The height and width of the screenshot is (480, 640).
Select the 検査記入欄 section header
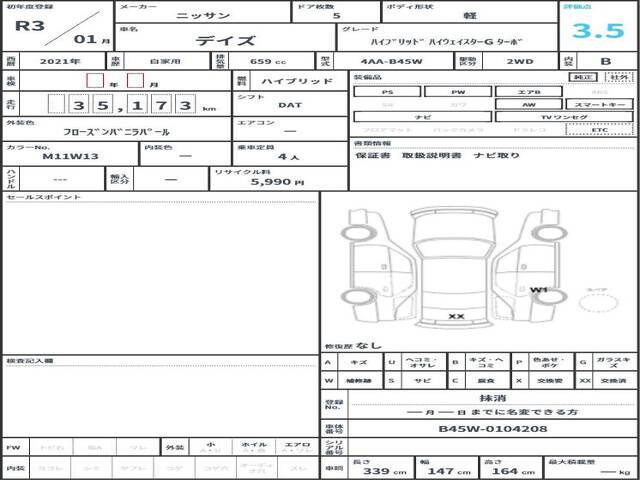point(30,360)
